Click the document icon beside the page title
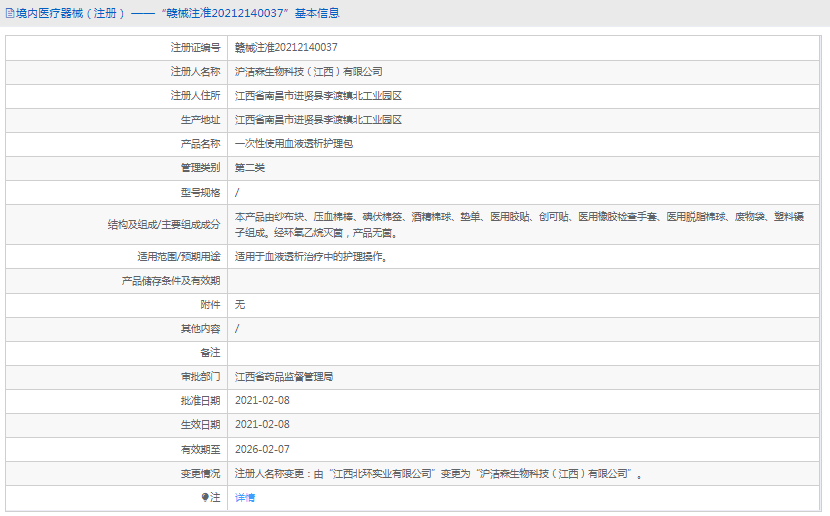This screenshot has height=516, width=830. (x=10, y=13)
